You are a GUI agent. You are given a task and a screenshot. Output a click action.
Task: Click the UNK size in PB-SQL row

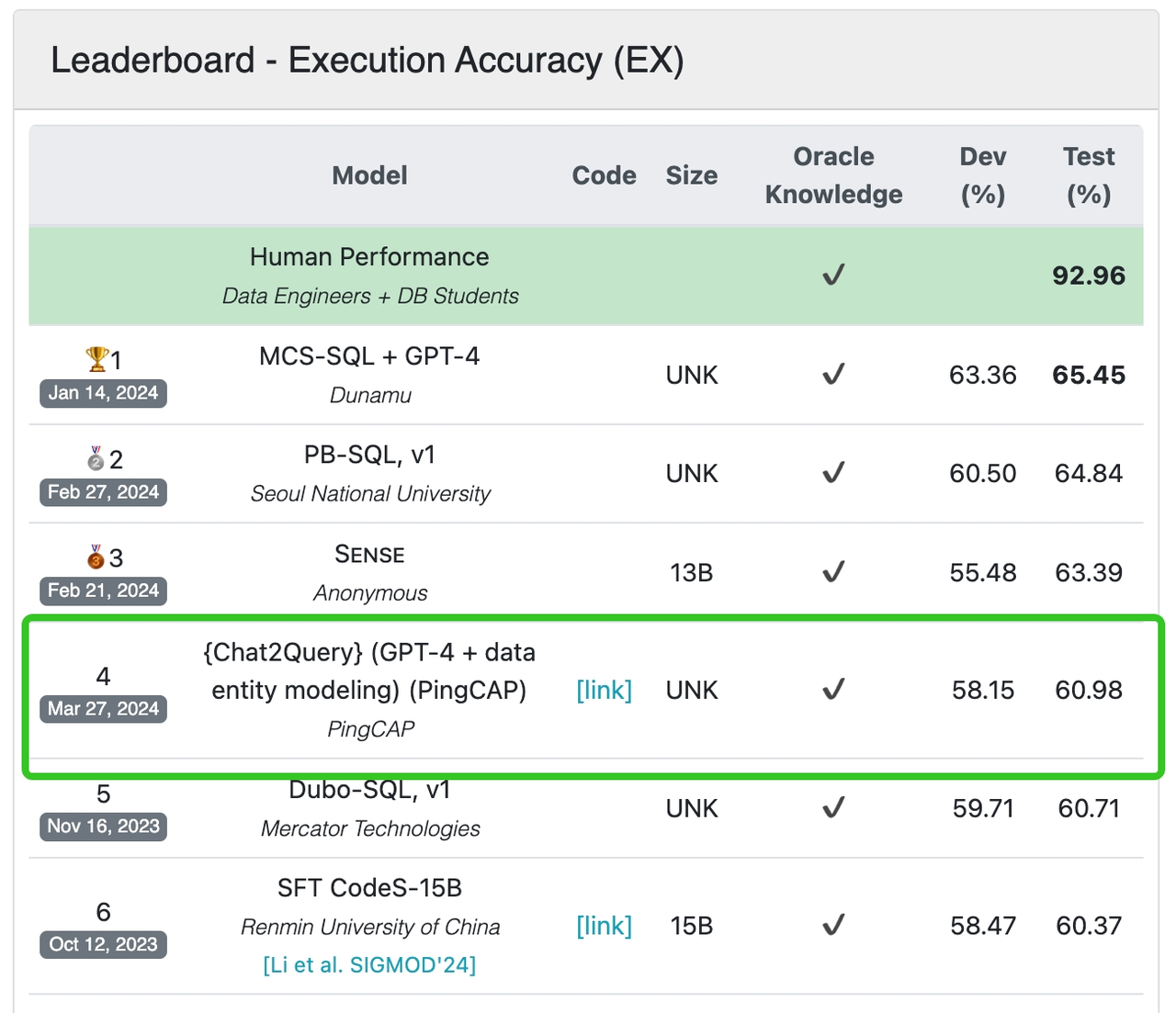tap(692, 473)
